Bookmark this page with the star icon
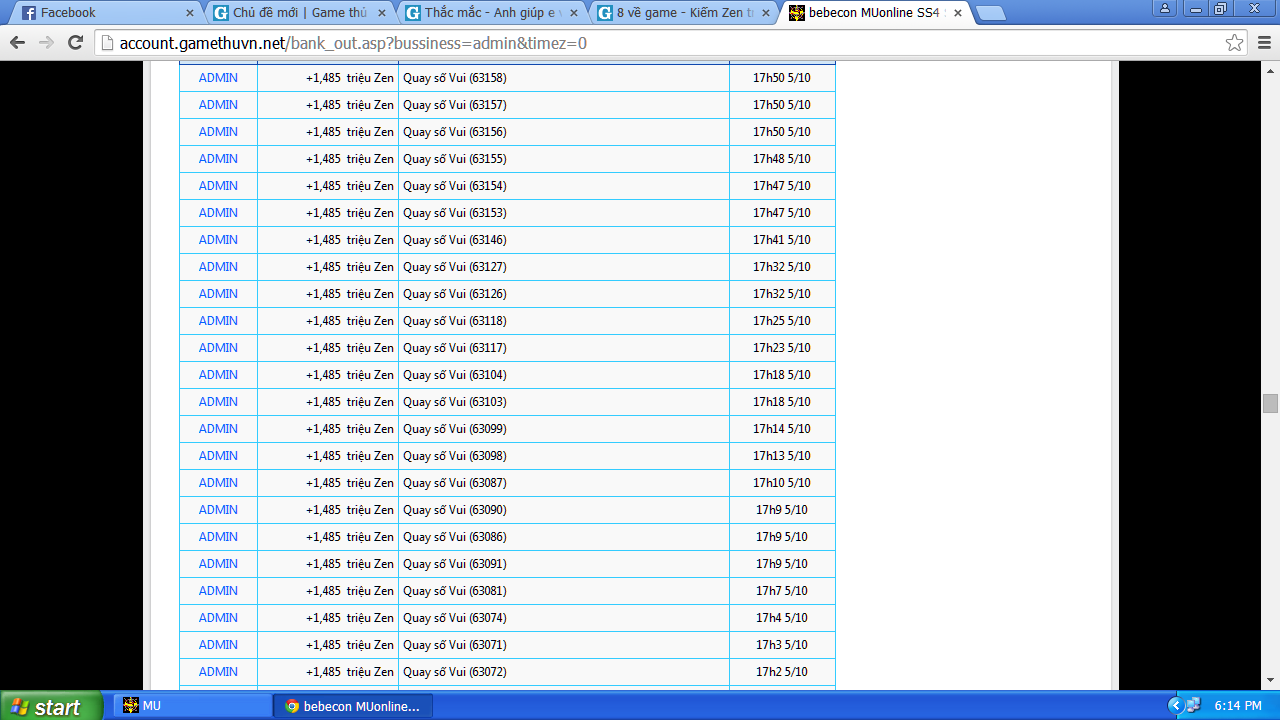Viewport: 1280px width, 720px height. 1235,43
